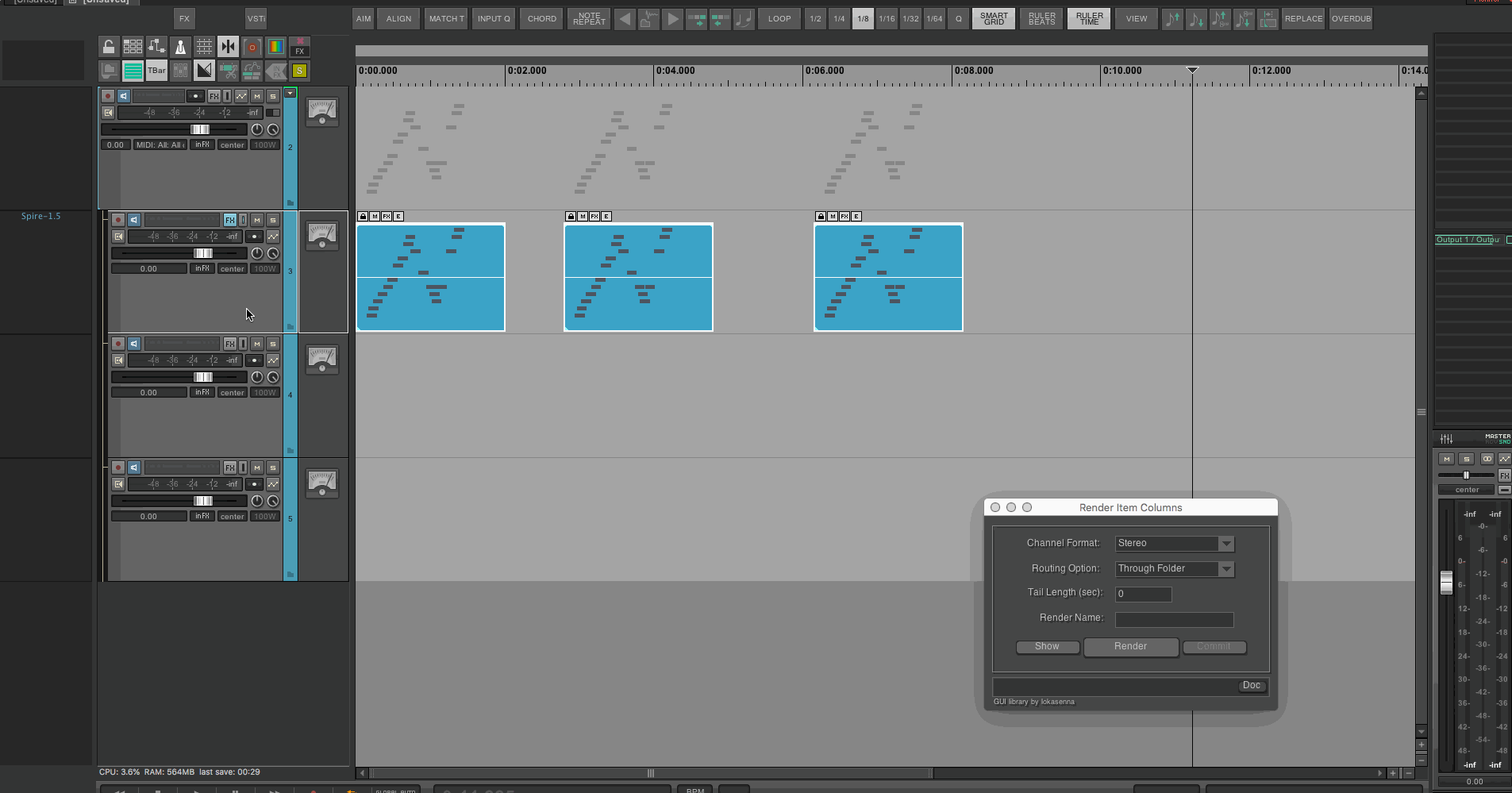Click the folder icon in the toolbar
The width and height of the screenshot is (1512, 793).
click(109, 71)
